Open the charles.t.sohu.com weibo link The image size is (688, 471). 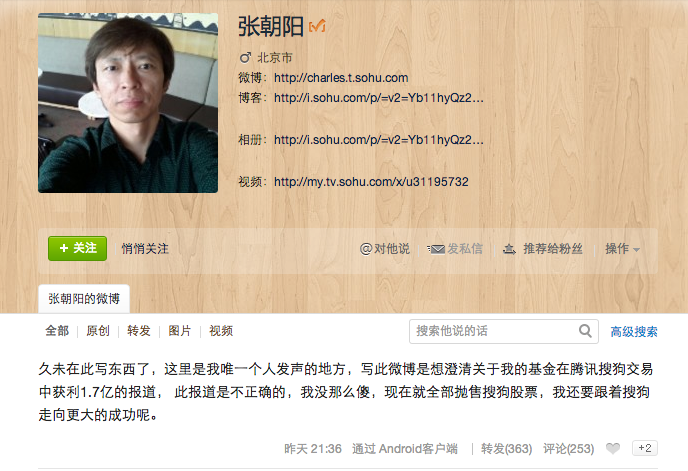click(341, 78)
